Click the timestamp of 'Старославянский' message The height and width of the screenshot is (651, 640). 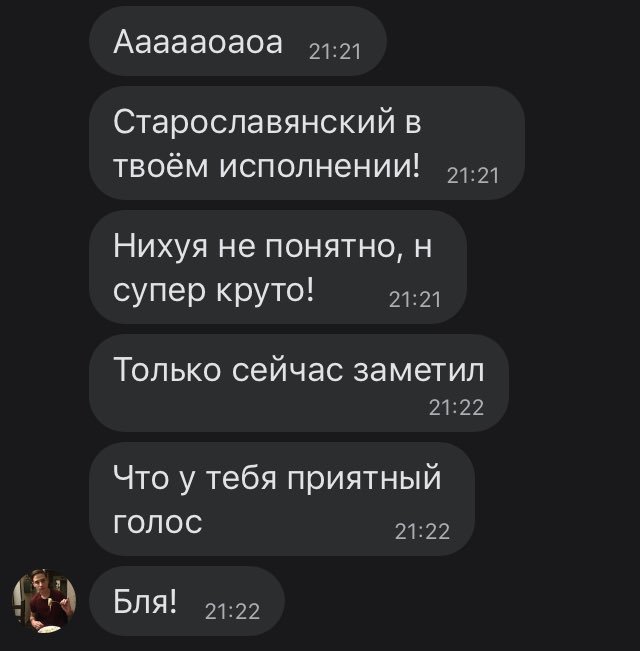pos(473,176)
